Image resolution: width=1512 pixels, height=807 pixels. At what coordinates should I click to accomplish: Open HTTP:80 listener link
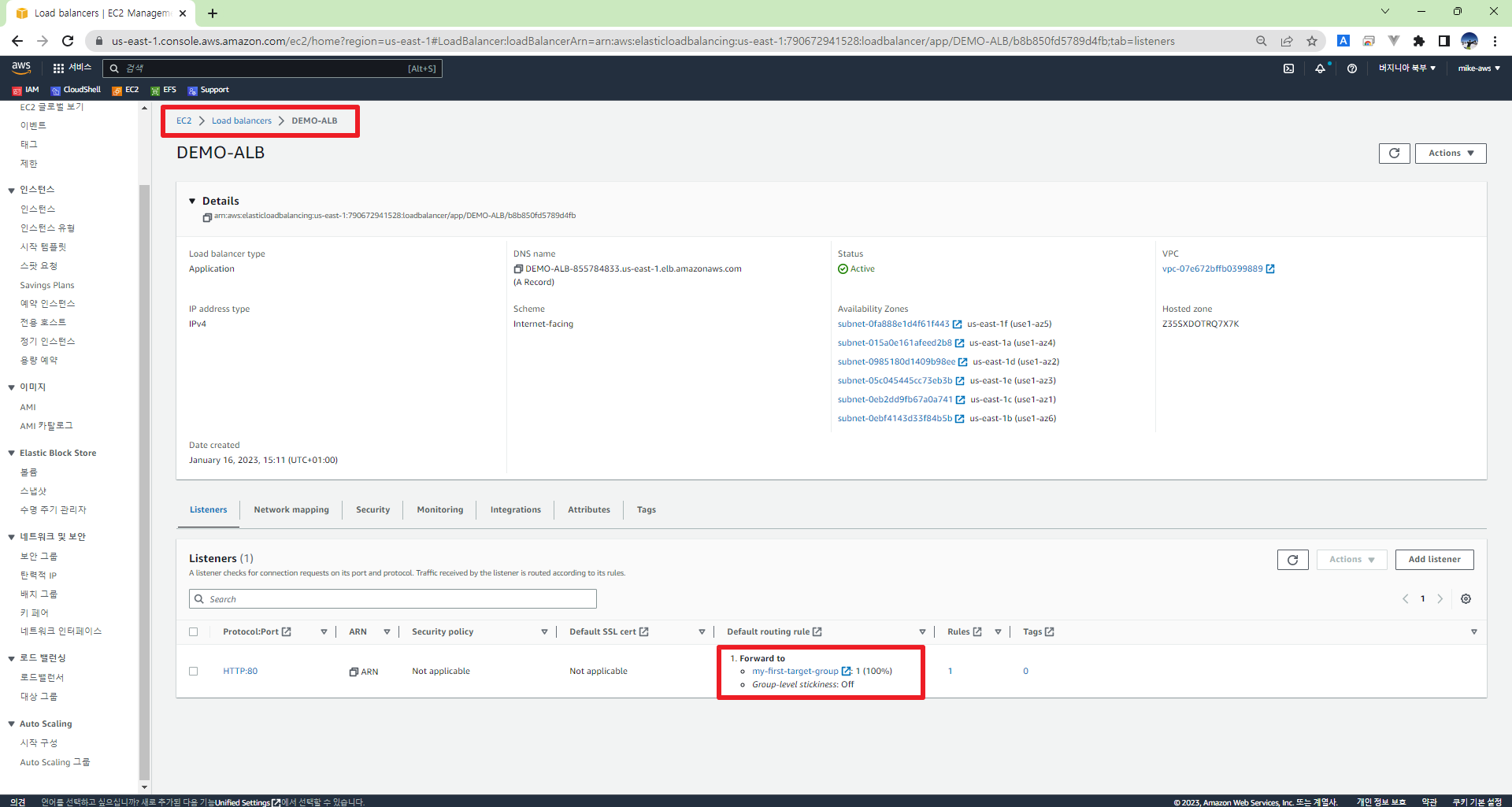point(240,672)
